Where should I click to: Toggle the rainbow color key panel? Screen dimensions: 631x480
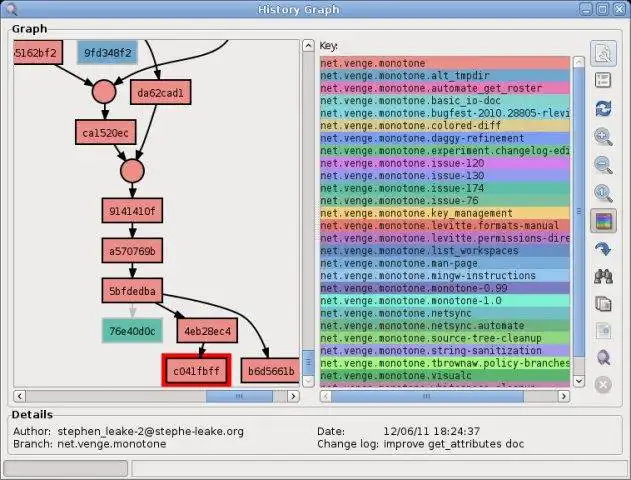(603, 221)
